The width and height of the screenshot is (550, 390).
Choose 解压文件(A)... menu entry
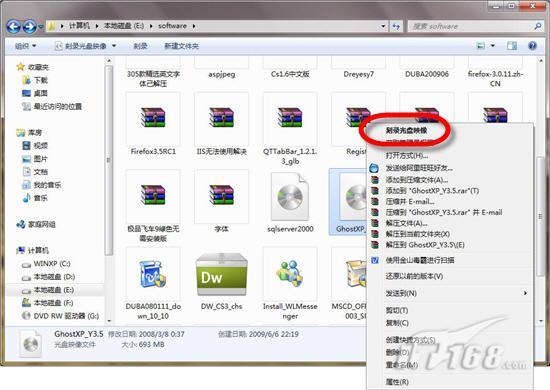click(x=450, y=223)
